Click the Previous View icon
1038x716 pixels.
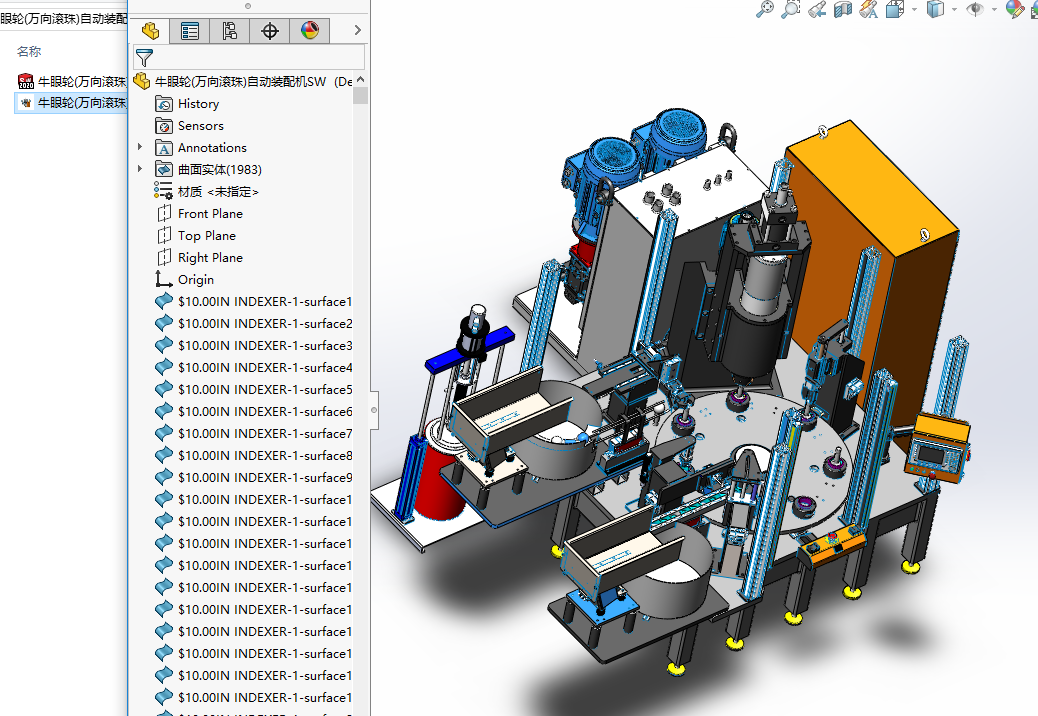(817, 9)
